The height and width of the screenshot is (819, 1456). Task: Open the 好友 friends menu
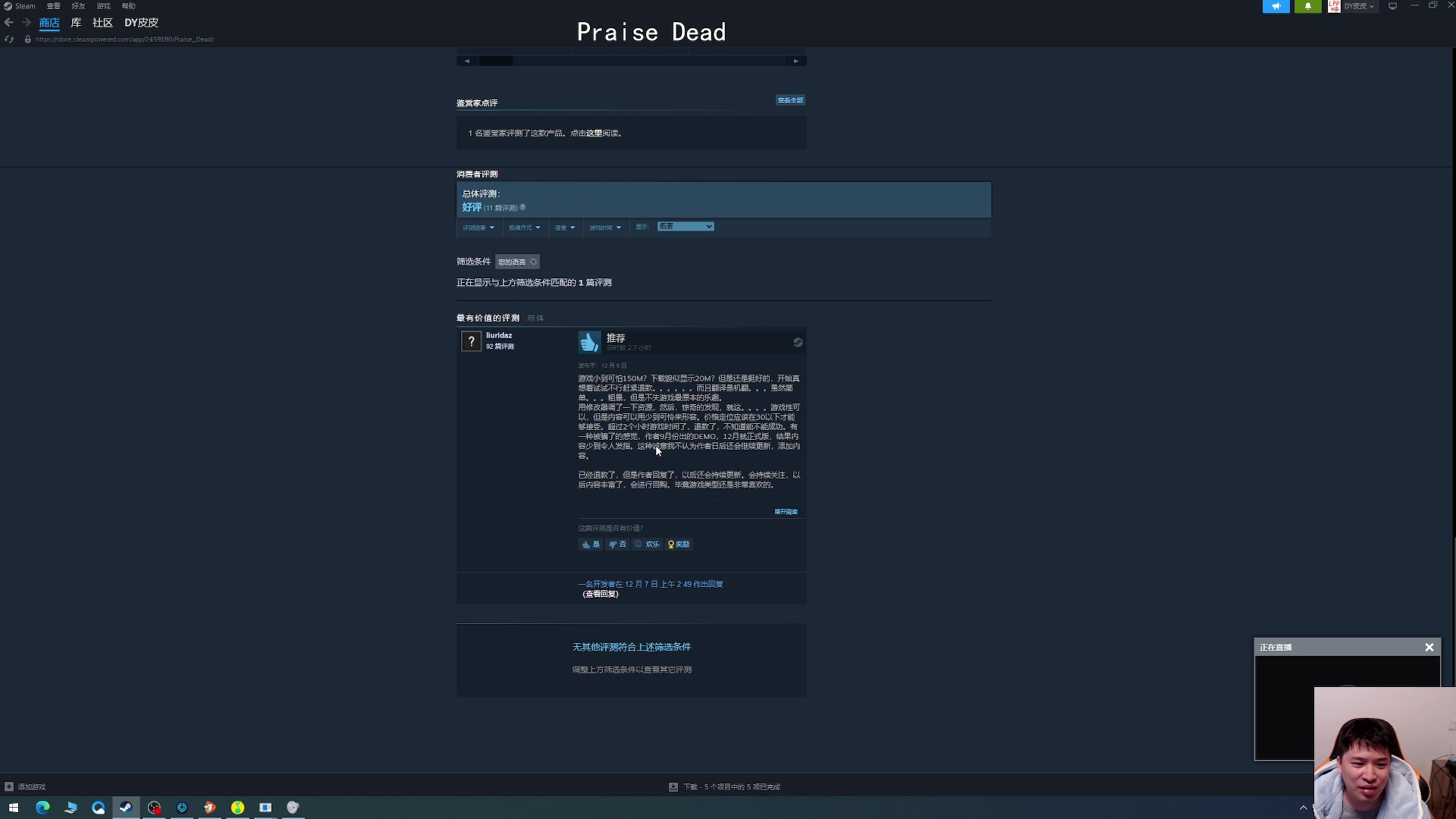pos(79,6)
